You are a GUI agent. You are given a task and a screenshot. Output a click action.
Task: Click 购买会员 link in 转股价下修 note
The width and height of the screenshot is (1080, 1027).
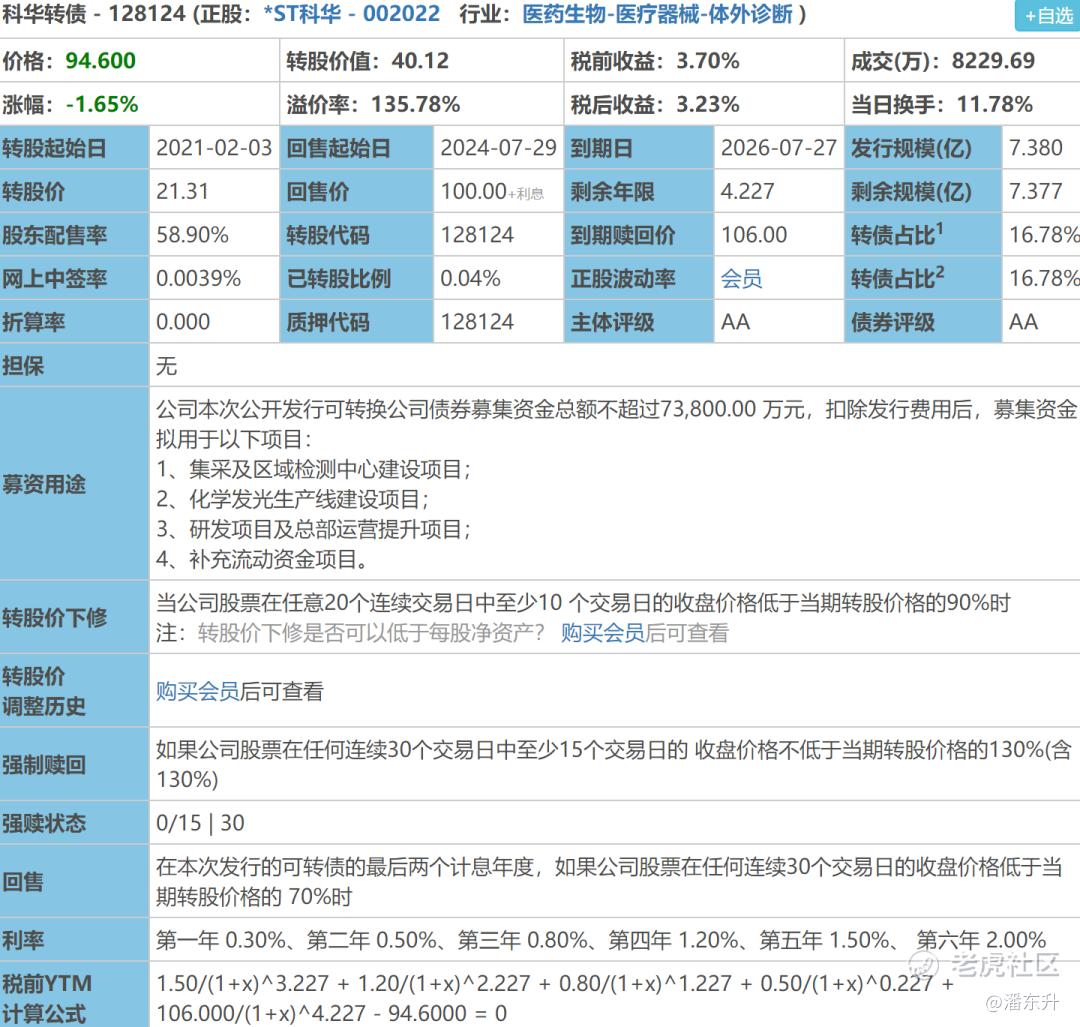603,632
